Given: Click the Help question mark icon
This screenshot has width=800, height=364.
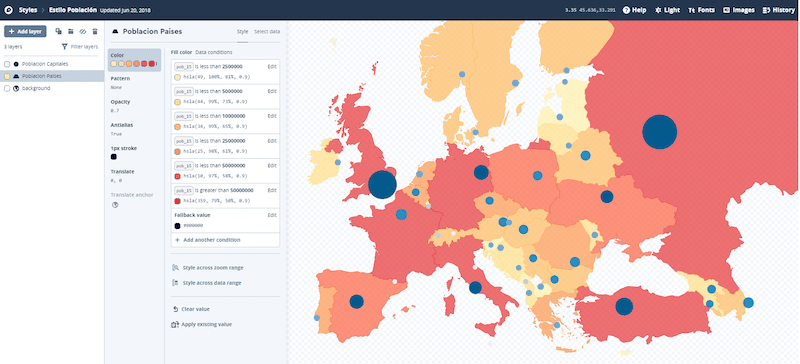Looking at the screenshot, I should point(626,10).
